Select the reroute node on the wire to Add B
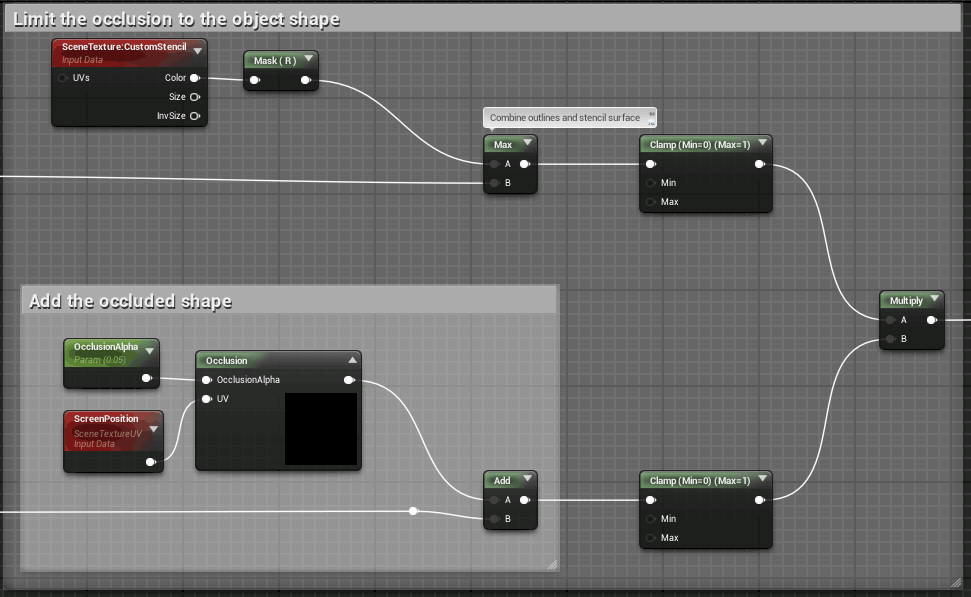The height and width of the screenshot is (597, 971). click(414, 511)
